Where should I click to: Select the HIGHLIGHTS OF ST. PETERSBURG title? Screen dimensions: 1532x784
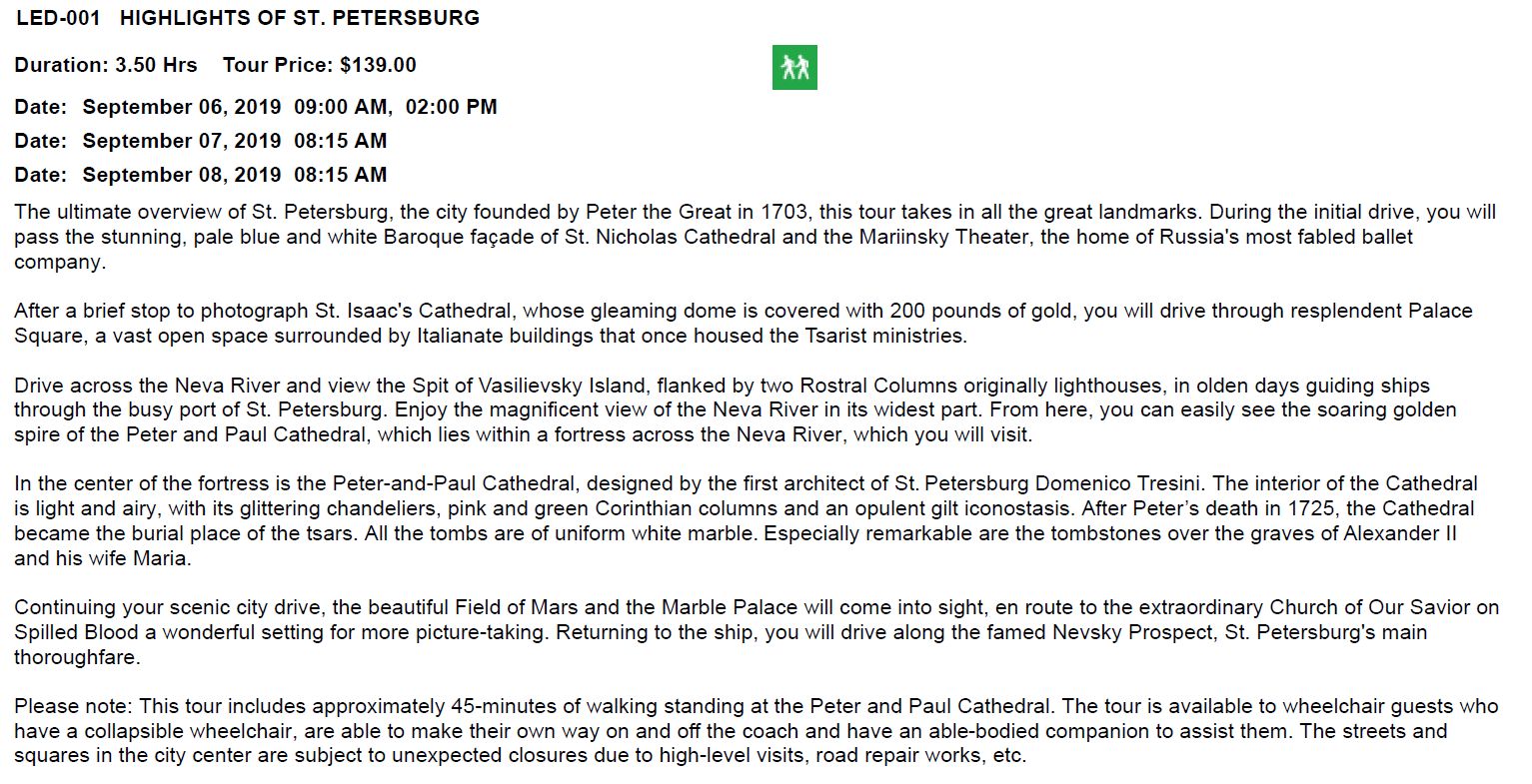click(x=300, y=18)
